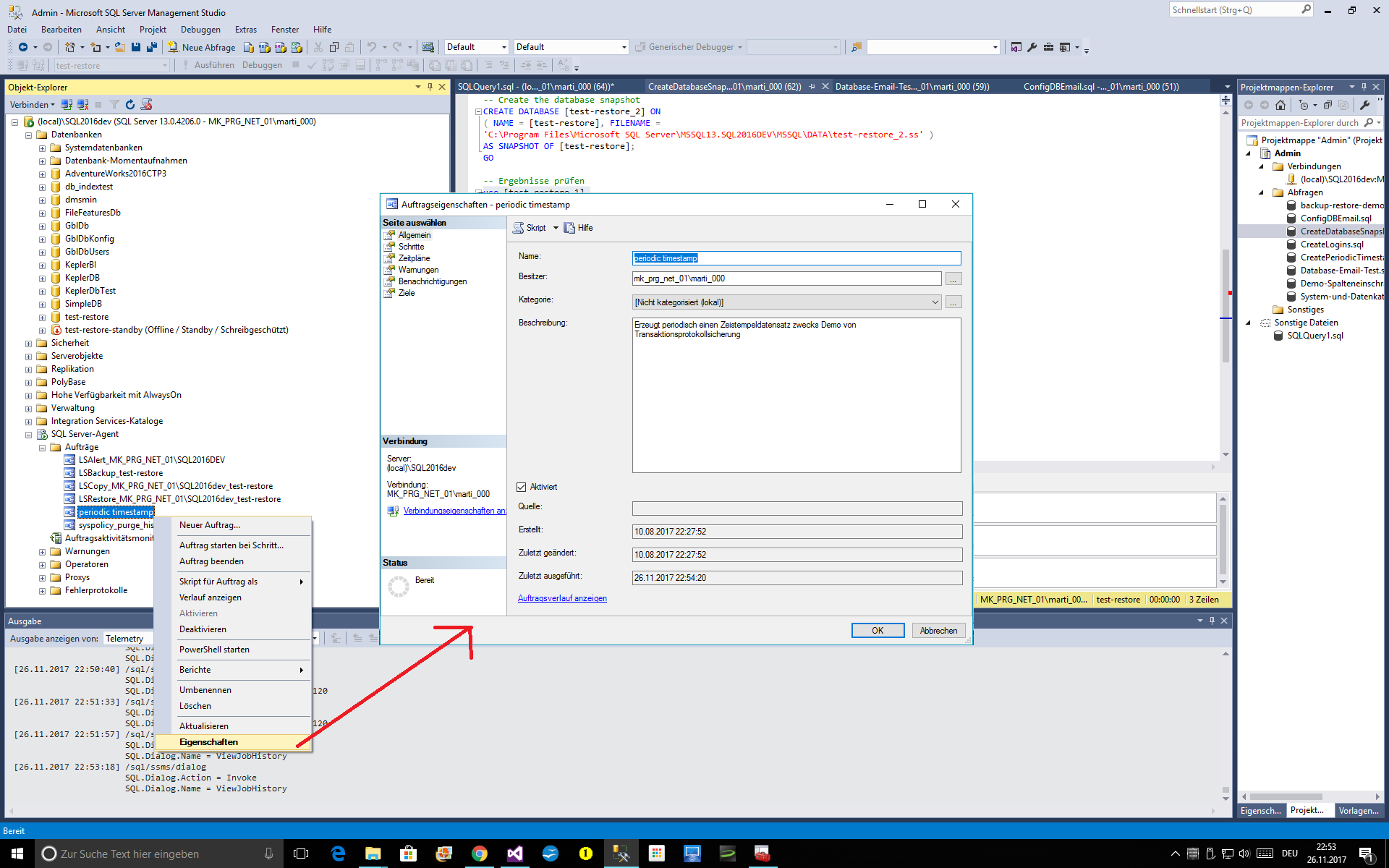
Task: Open Skript dropdown arrow in dialog toolbar
Action: (x=556, y=228)
